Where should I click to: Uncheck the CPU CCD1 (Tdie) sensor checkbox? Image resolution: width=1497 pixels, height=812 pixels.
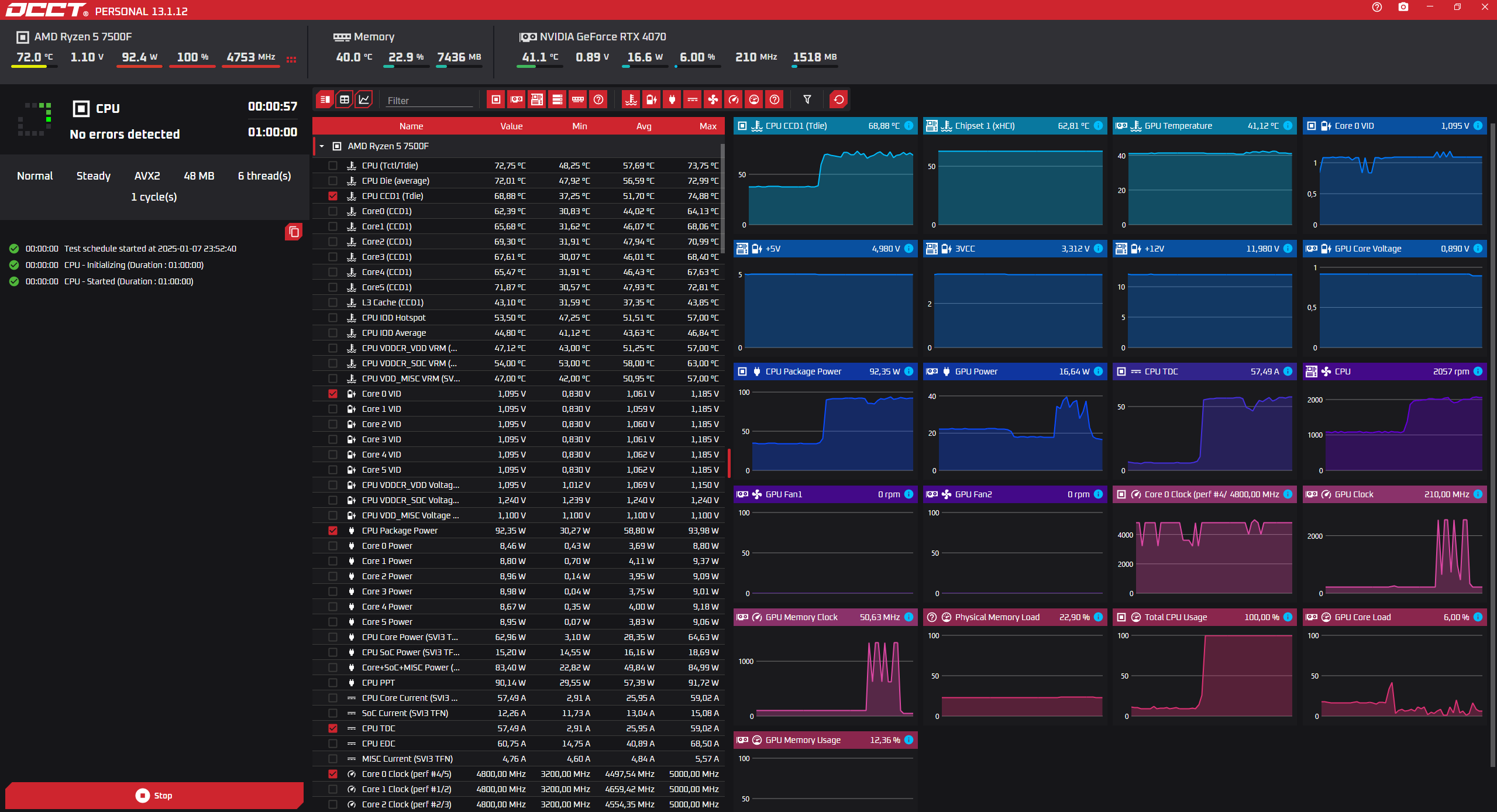coord(333,196)
